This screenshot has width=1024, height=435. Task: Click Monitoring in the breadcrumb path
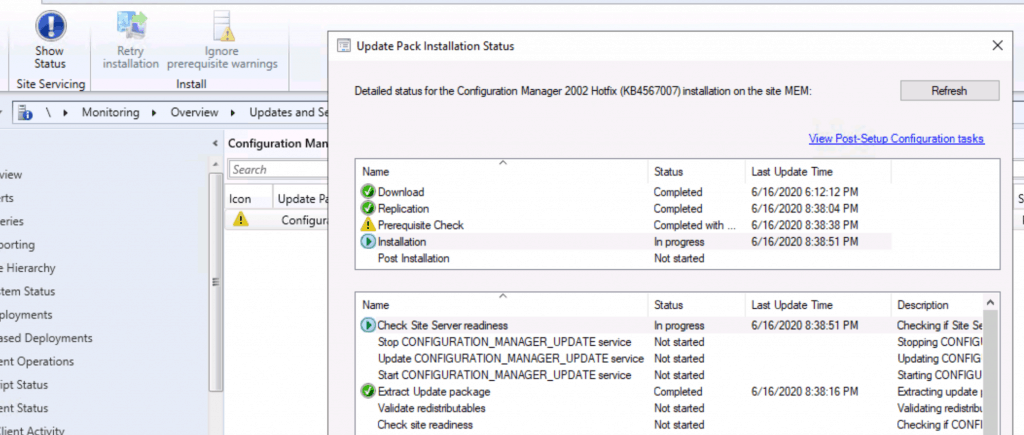click(110, 112)
